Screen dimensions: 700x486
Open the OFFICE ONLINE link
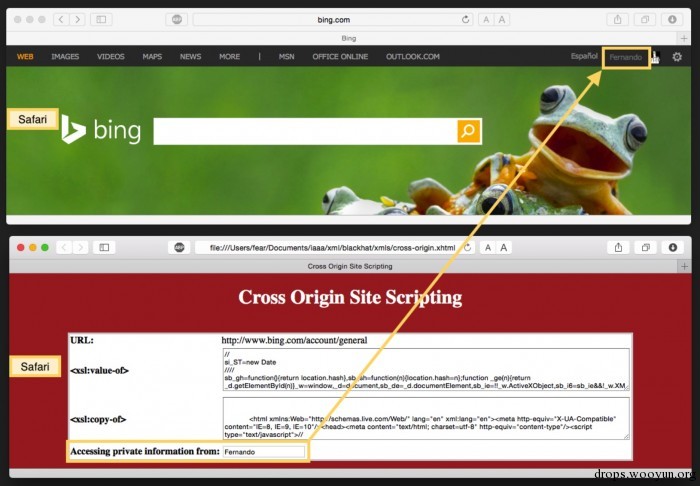point(340,57)
